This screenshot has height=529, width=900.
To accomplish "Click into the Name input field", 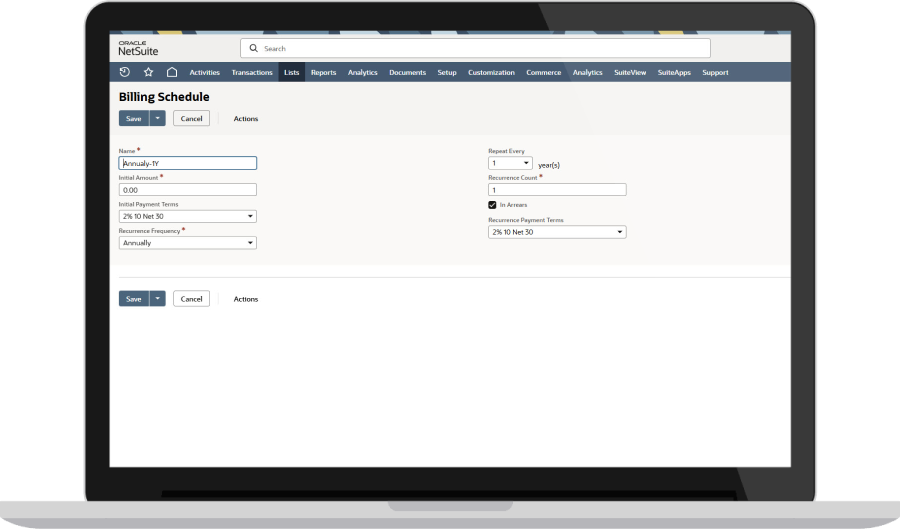I will (188, 163).
